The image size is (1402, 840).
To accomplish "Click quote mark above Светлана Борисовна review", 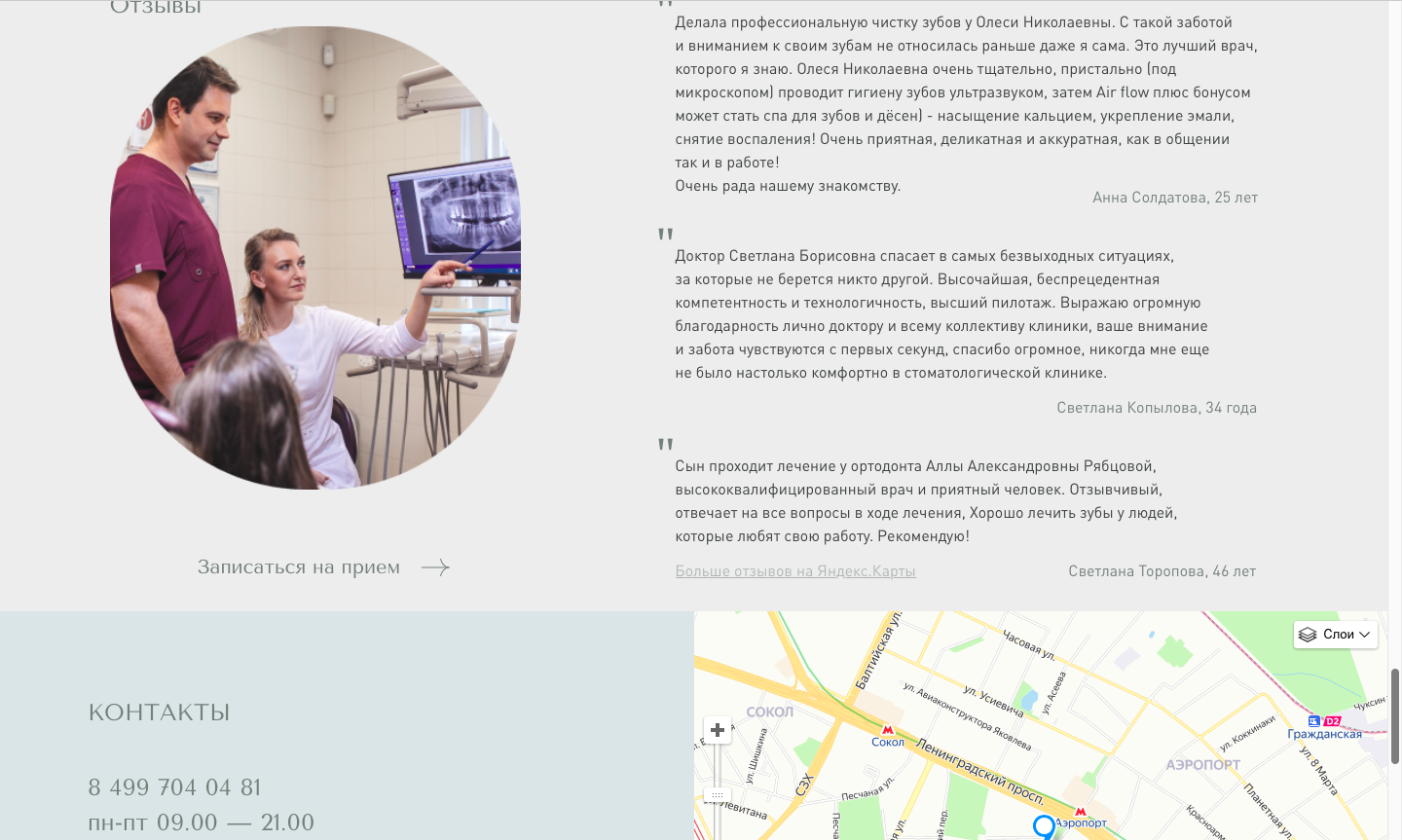I will 666,234.
